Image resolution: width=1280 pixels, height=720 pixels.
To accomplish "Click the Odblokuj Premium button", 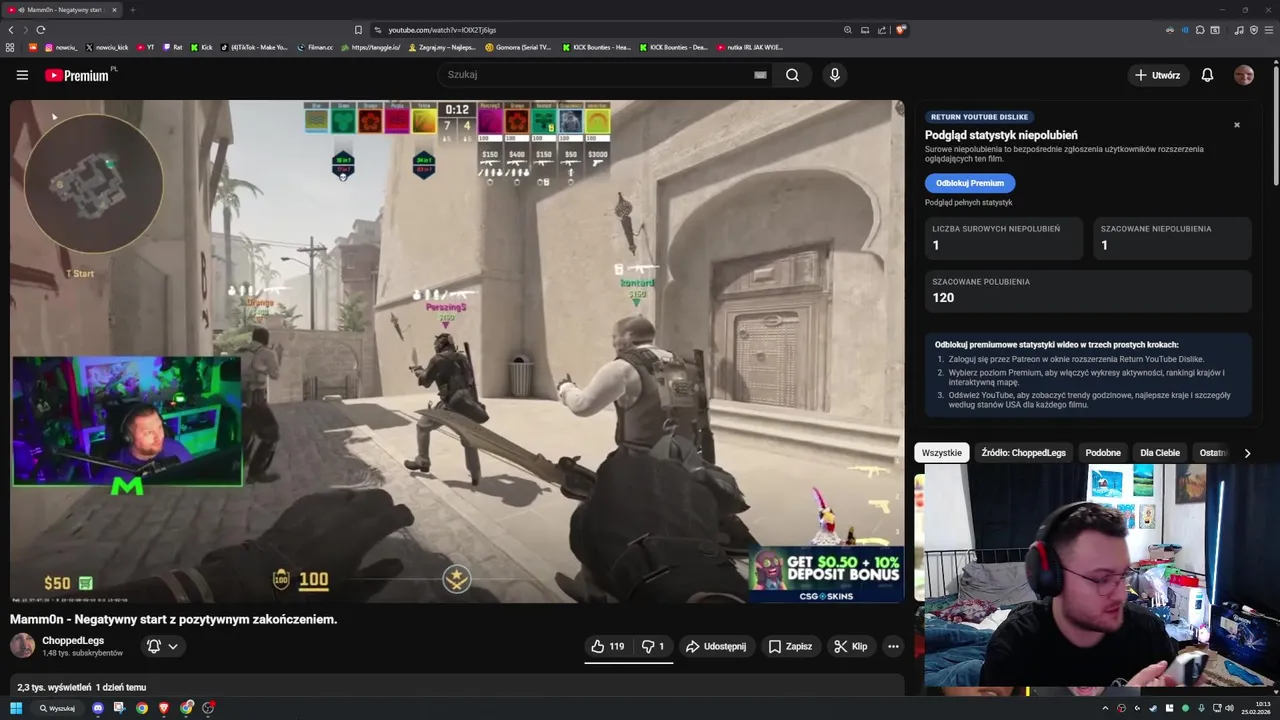I will coord(970,183).
